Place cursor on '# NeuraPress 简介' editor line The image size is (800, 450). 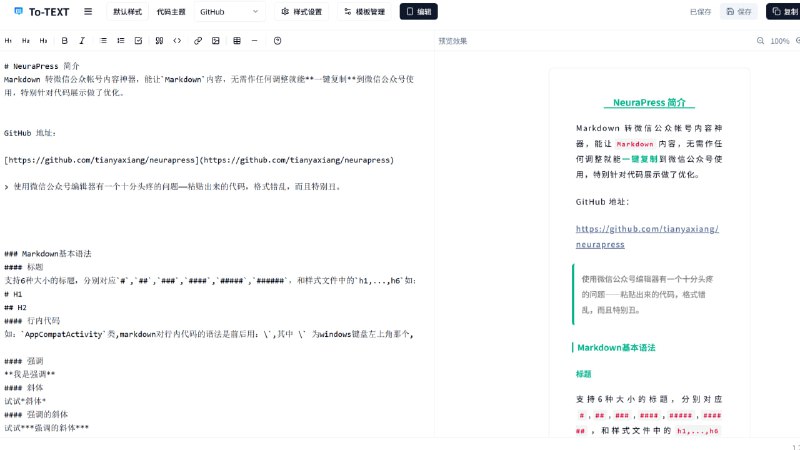click(x=42, y=66)
